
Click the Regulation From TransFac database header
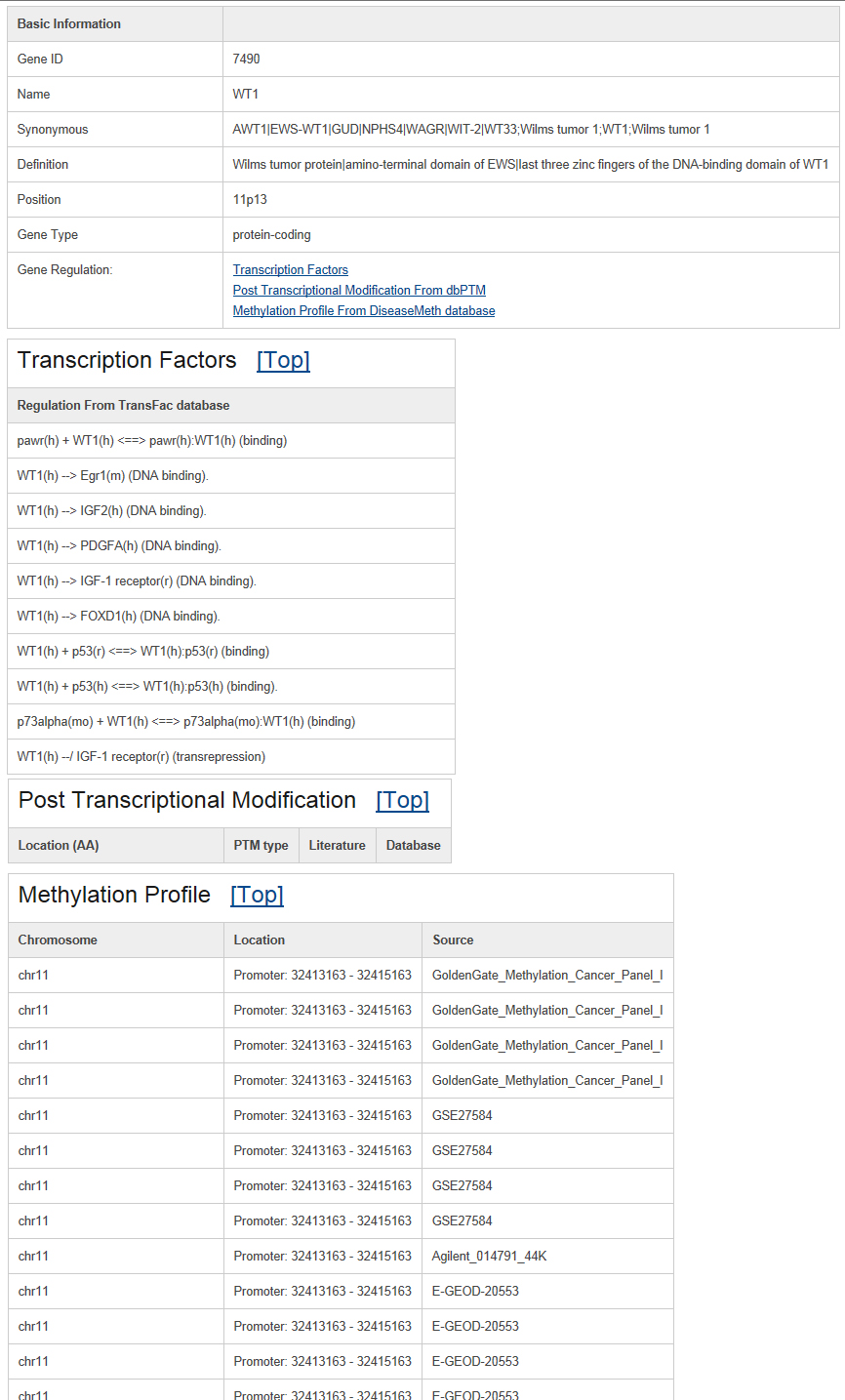click(231, 406)
